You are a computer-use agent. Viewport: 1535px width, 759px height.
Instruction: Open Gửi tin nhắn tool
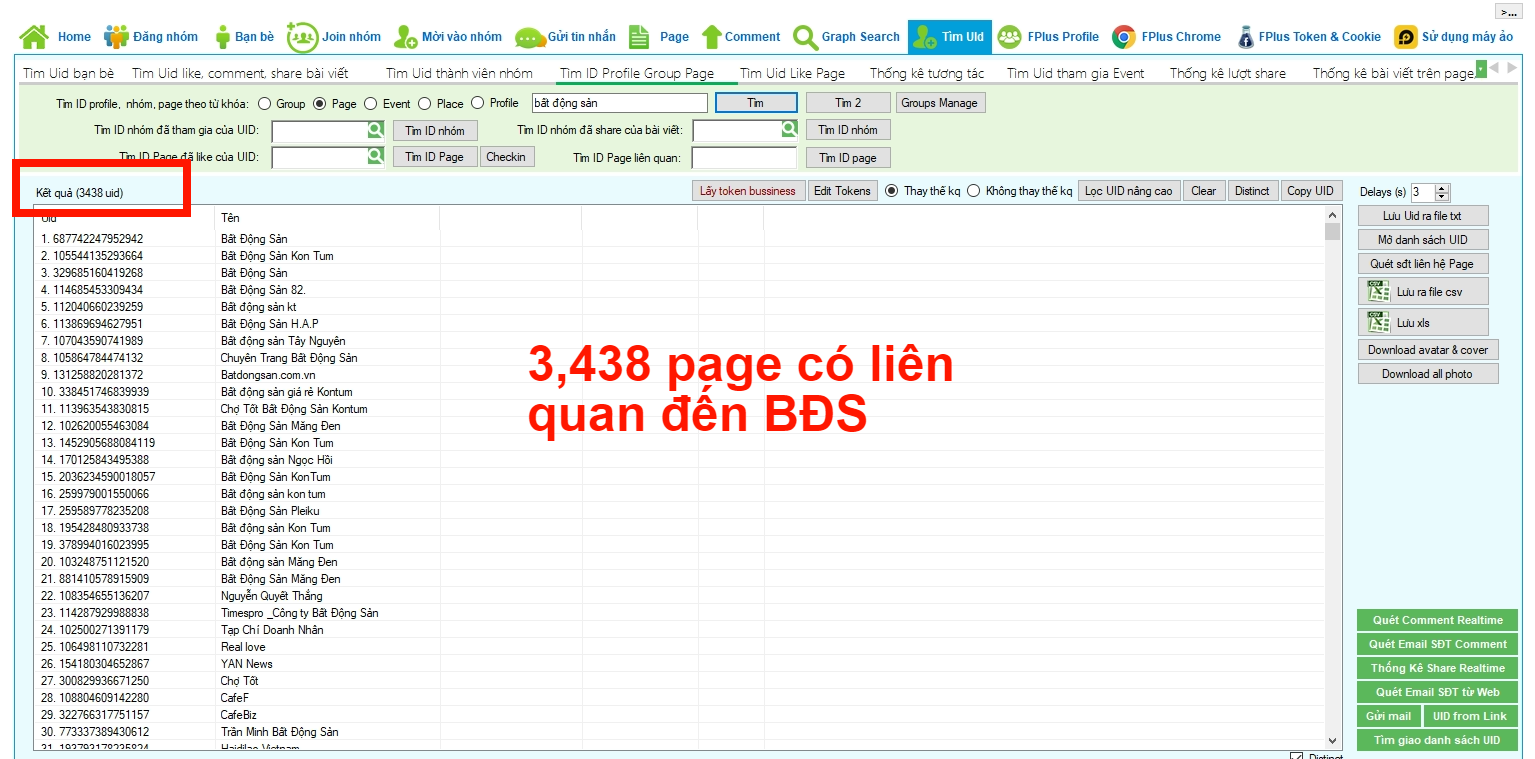pyautogui.click(x=565, y=37)
